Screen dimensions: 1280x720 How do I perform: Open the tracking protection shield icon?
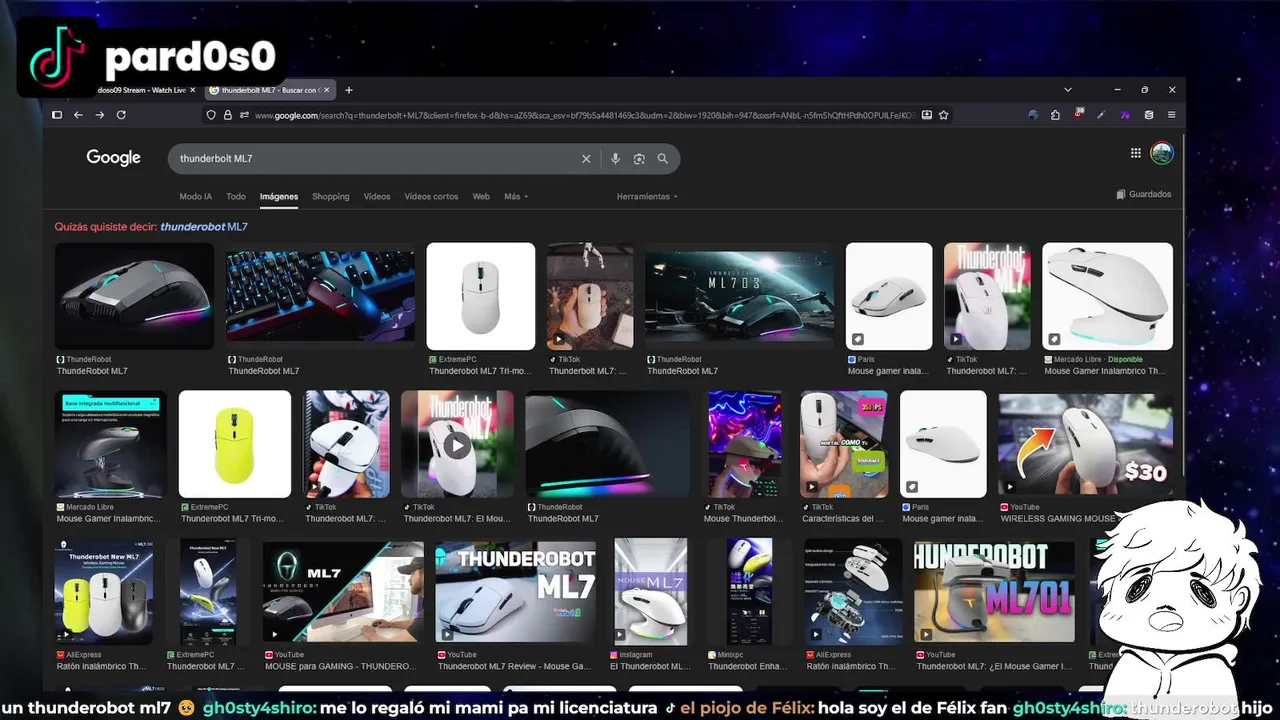coord(211,115)
